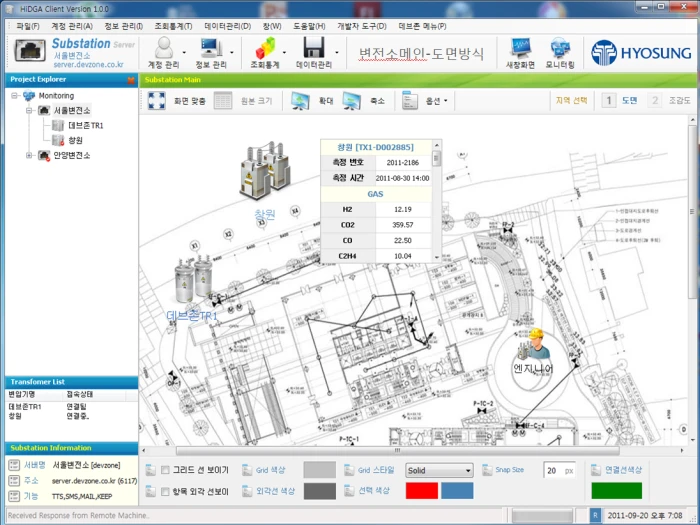The image size is (700, 525).
Task: Click the 엔지니어 engineer icon on drawing
Action: pos(534,345)
